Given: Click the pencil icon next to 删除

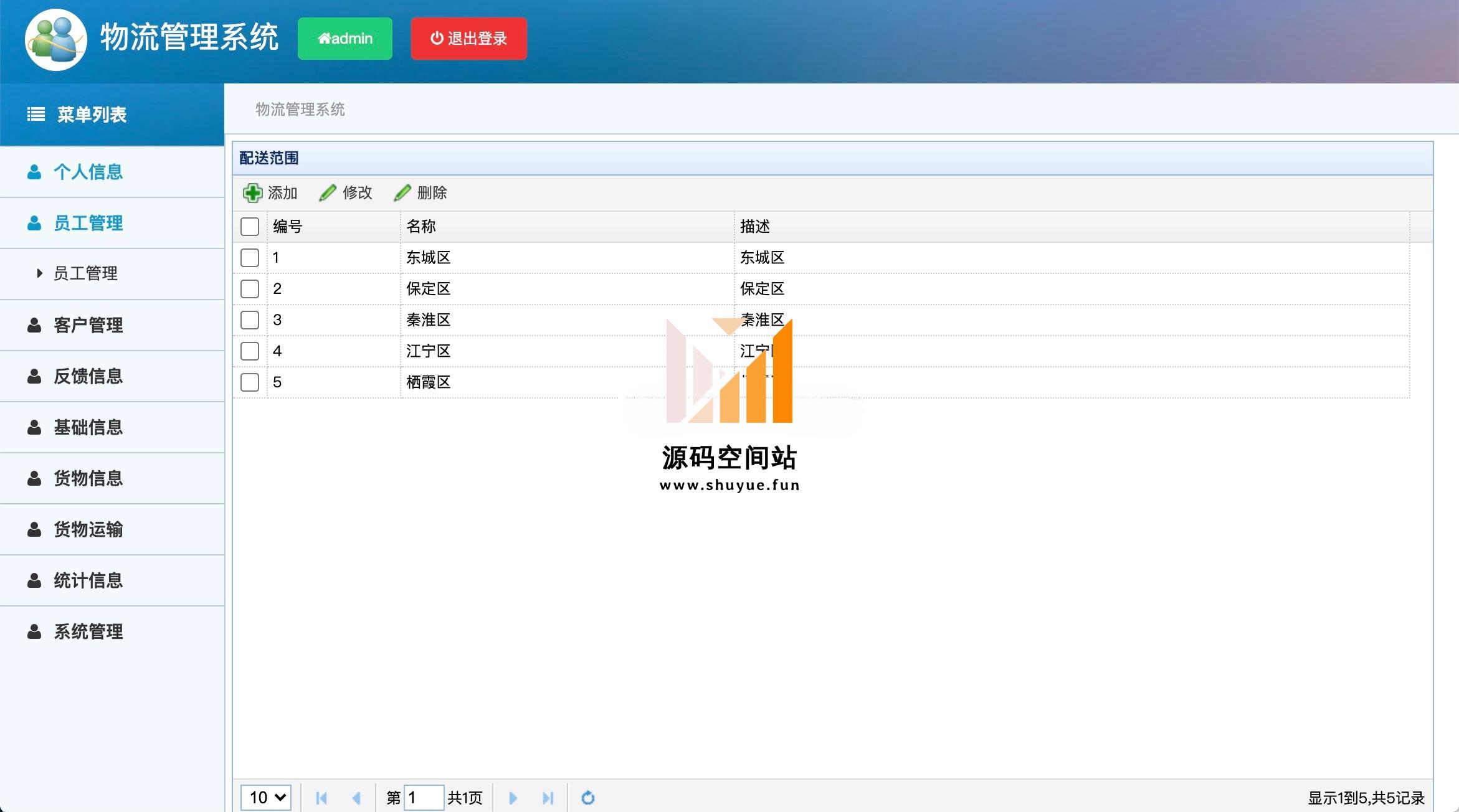Looking at the screenshot, I should click(402, 193).
